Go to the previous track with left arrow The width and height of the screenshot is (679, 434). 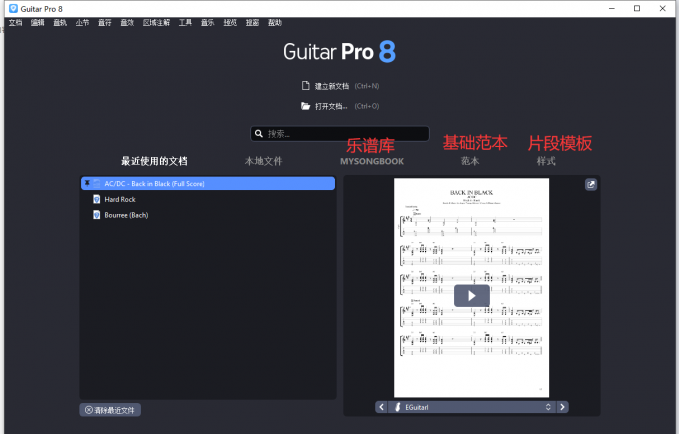pos(381,407)
